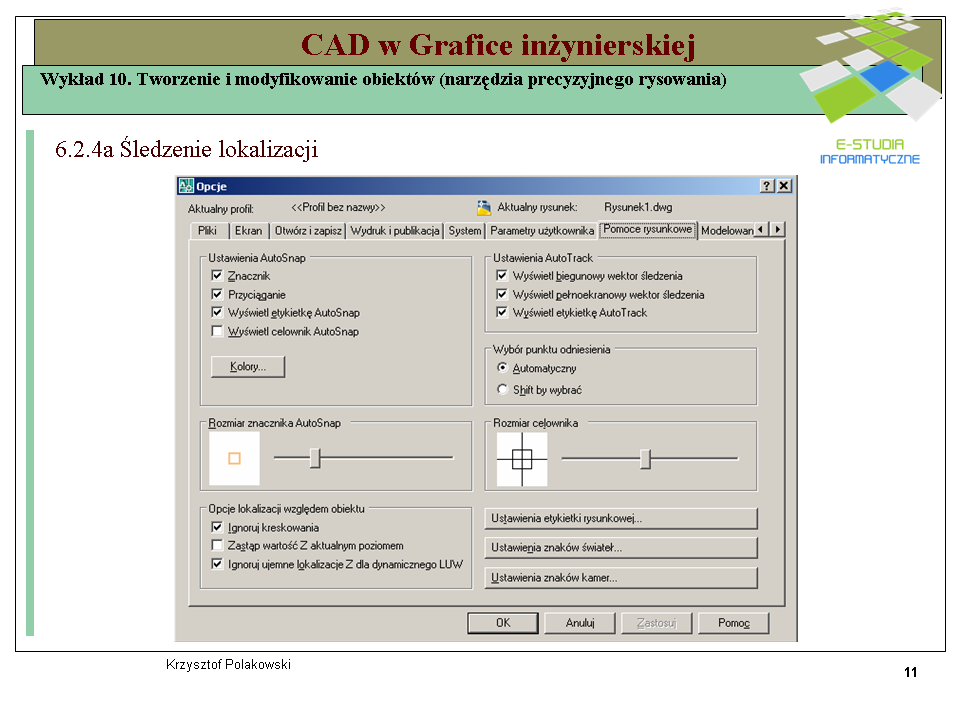
Task: Open the Otwórz i zapisz tab
Action: (x=308, y=231)
